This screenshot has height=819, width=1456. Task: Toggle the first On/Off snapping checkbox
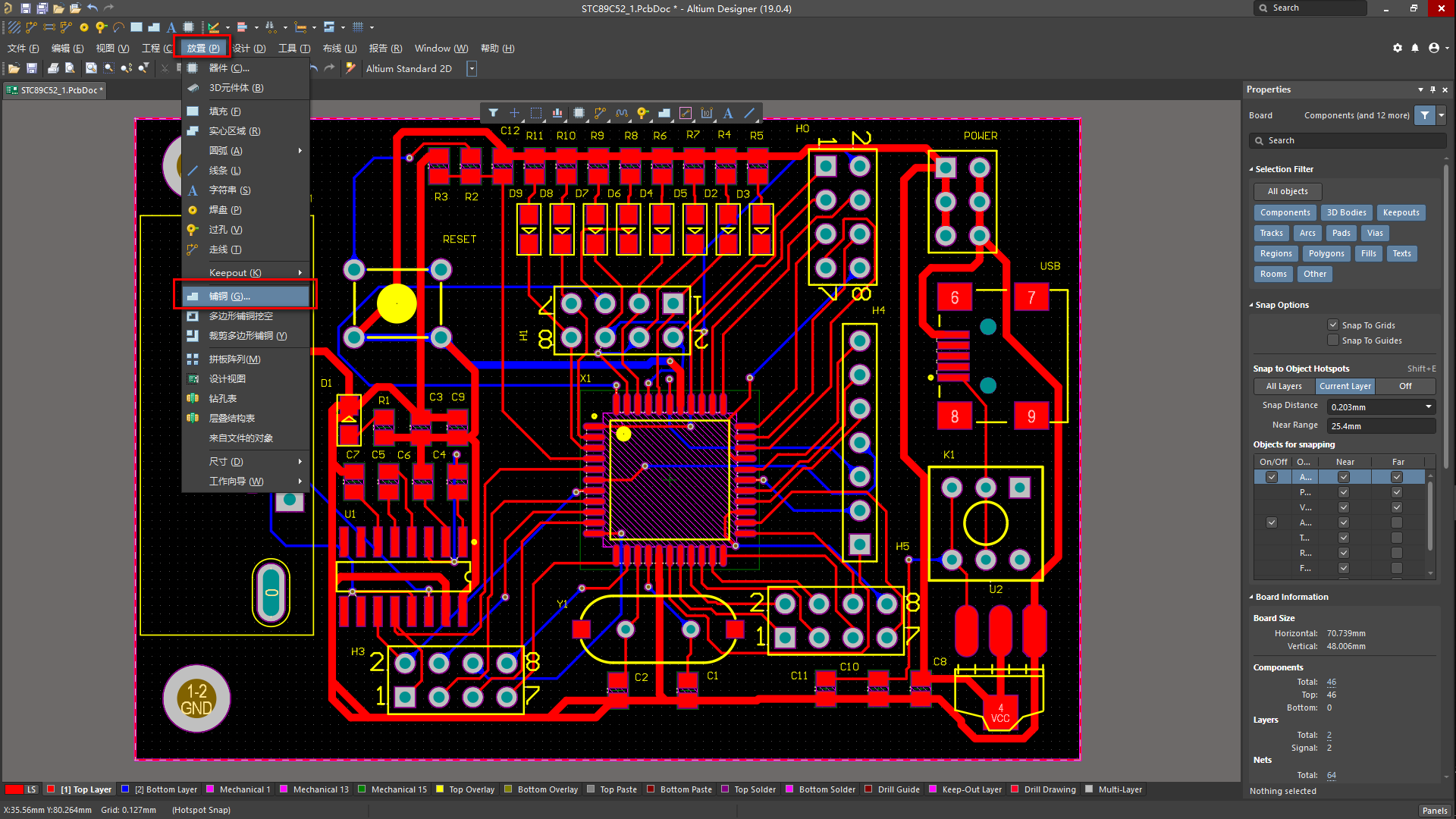(1272, 477)
